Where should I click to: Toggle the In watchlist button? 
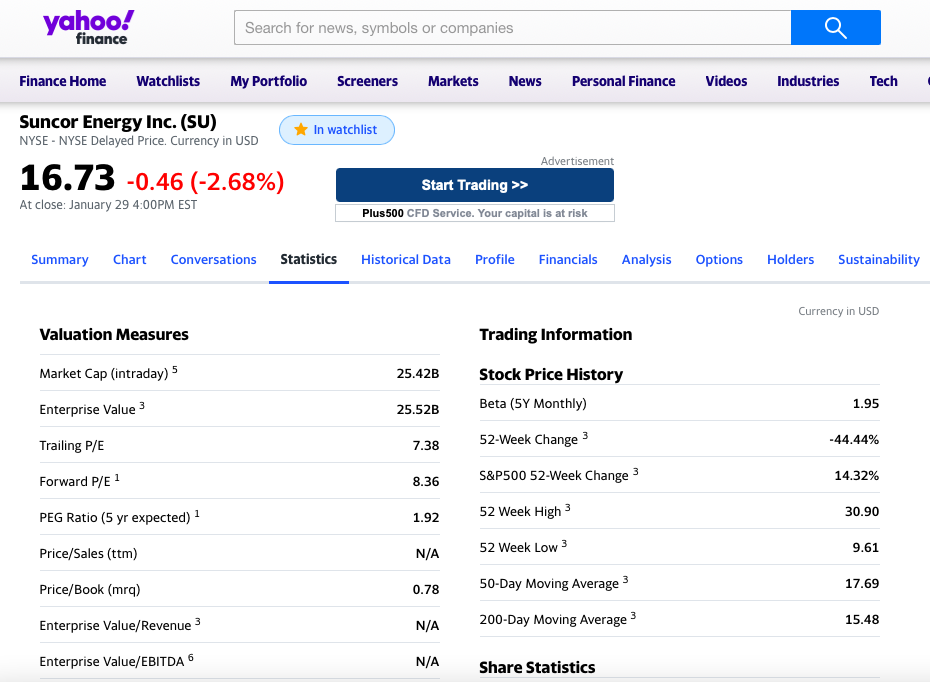pyautogui.click(x=337, y=130)
